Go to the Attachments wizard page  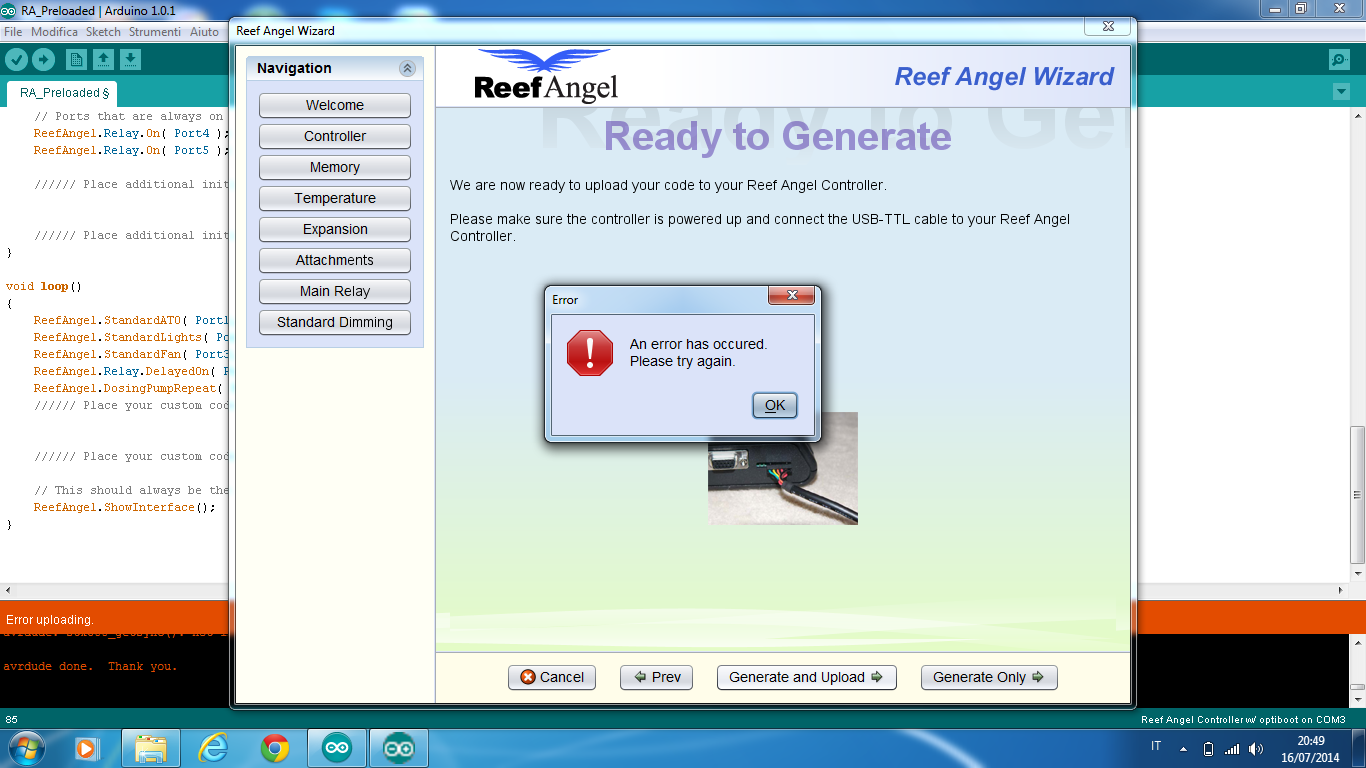point(335,260)
